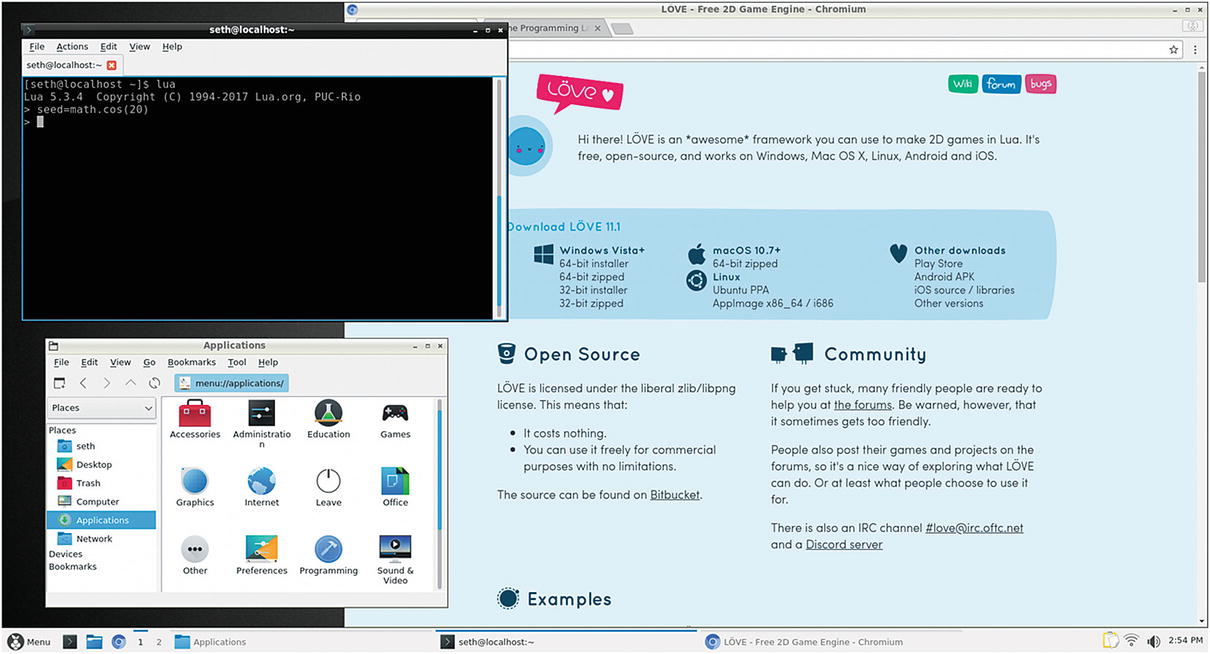This screenshot has height=654, width=1210.
Task: Select Applications in Places sidebar
Action: (x=101, y=520)
